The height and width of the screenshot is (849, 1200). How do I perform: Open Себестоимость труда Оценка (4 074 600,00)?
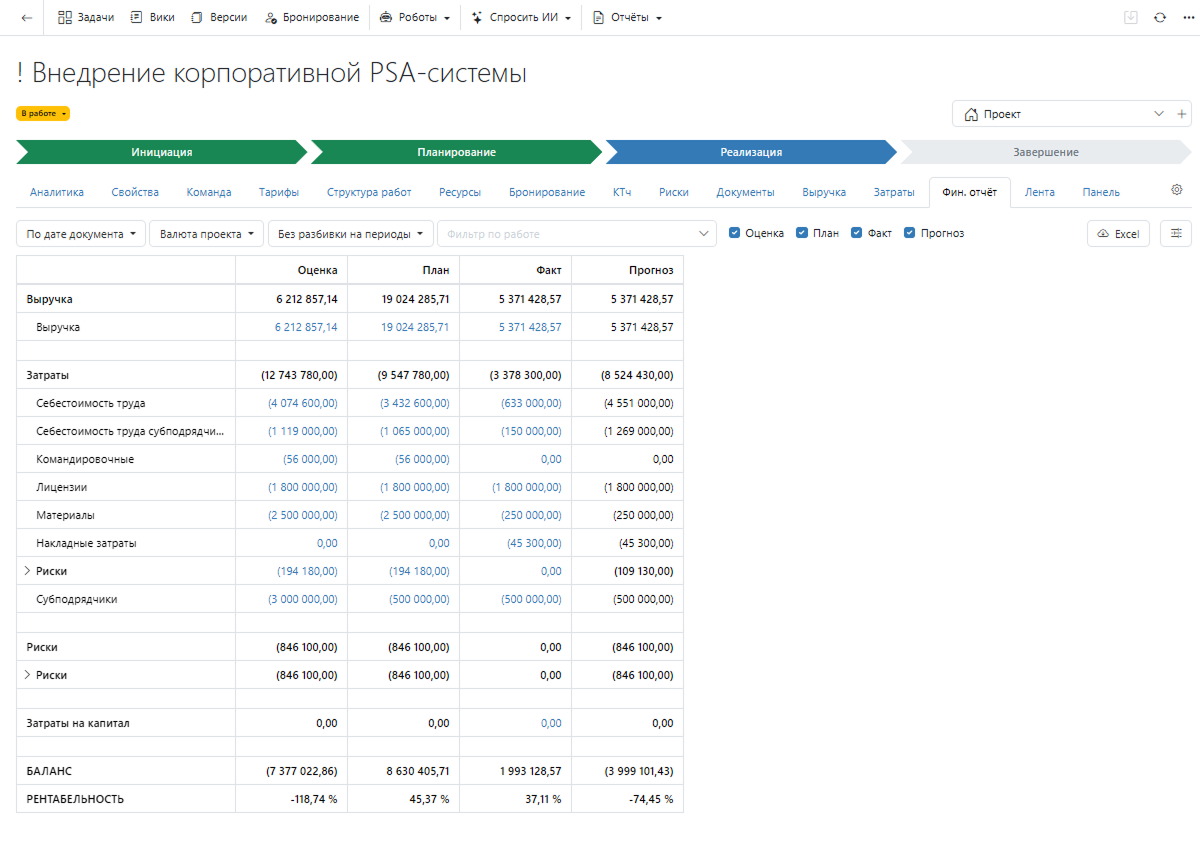[x=302, y=403]
